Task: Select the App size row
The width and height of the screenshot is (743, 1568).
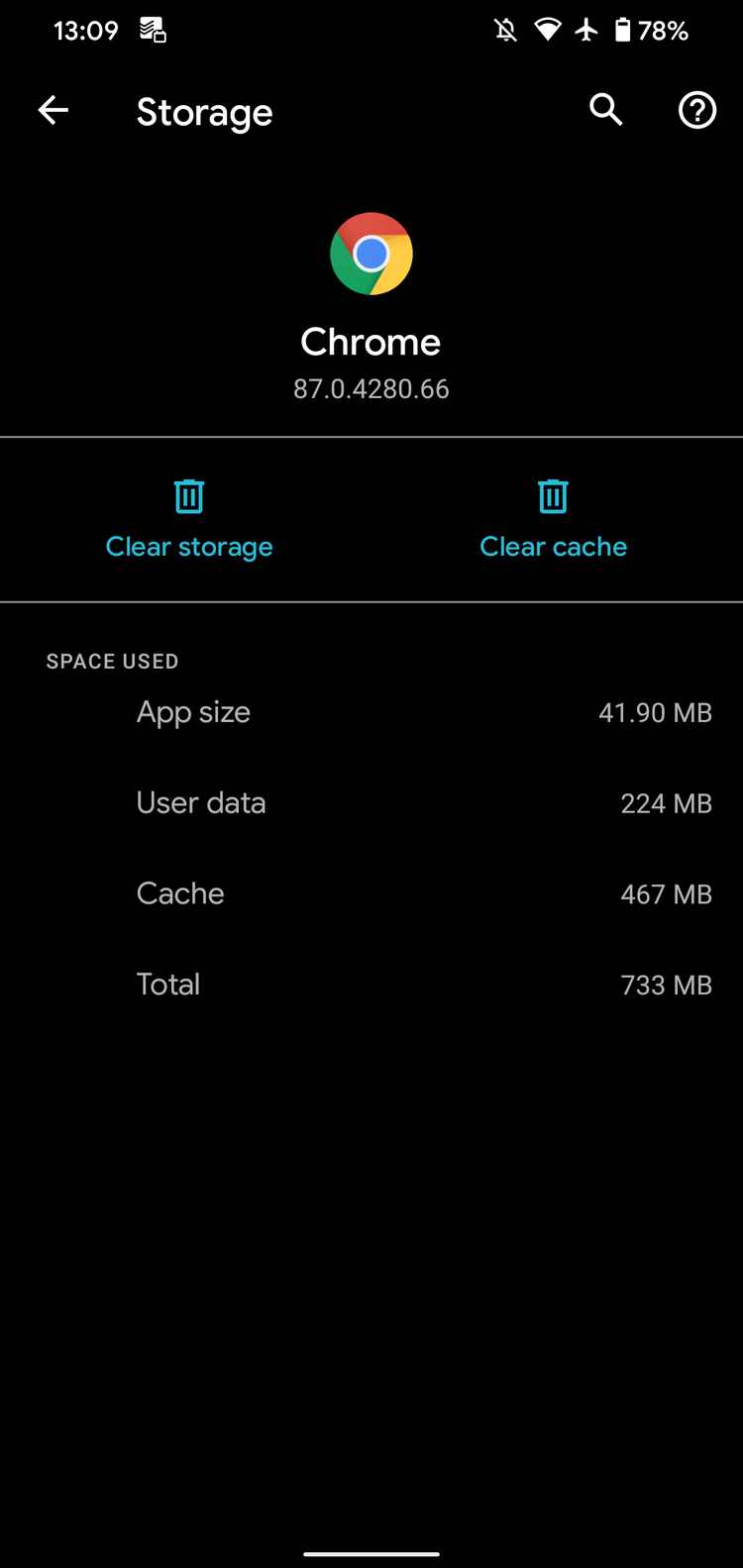Action: click(x=371, y=712)
